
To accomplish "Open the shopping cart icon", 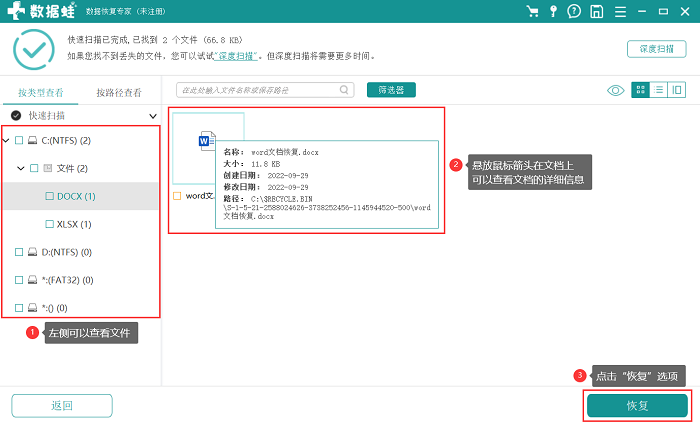I will (x=532, y=11).
